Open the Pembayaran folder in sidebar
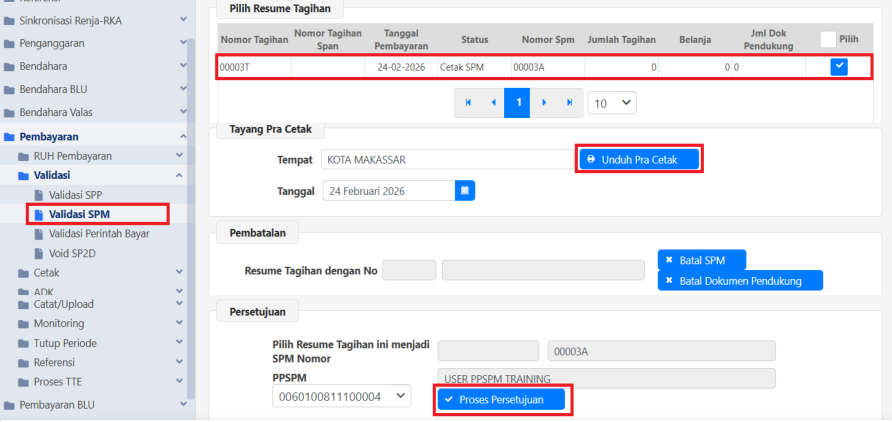Image resolution: width=892 pixels, height=422 pixels. coord(49,136)
